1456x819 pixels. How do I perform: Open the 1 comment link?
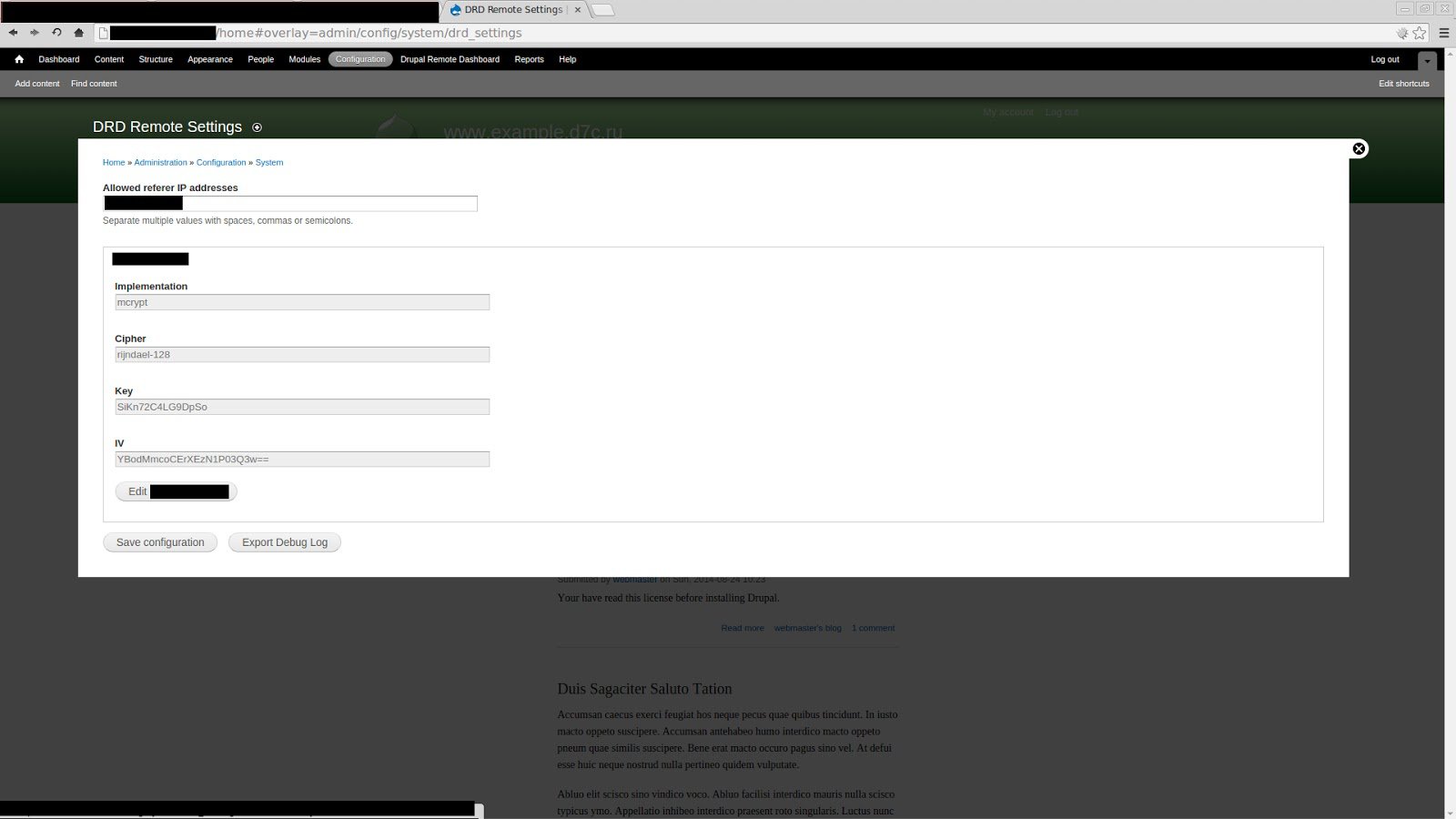click(873, 627)
